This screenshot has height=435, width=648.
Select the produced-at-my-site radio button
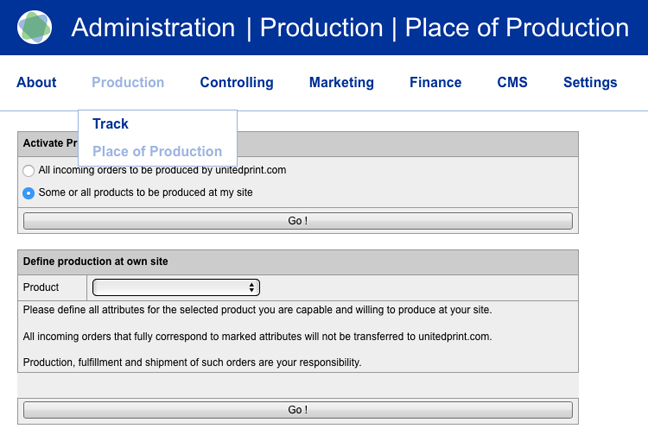click(x=29, y=193)
